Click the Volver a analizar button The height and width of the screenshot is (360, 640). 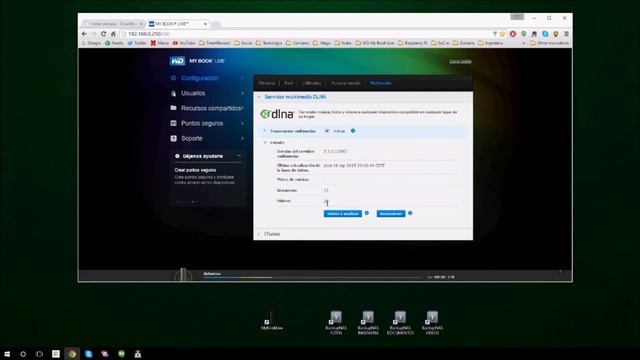pyautogui.click(x=343, y=213)
